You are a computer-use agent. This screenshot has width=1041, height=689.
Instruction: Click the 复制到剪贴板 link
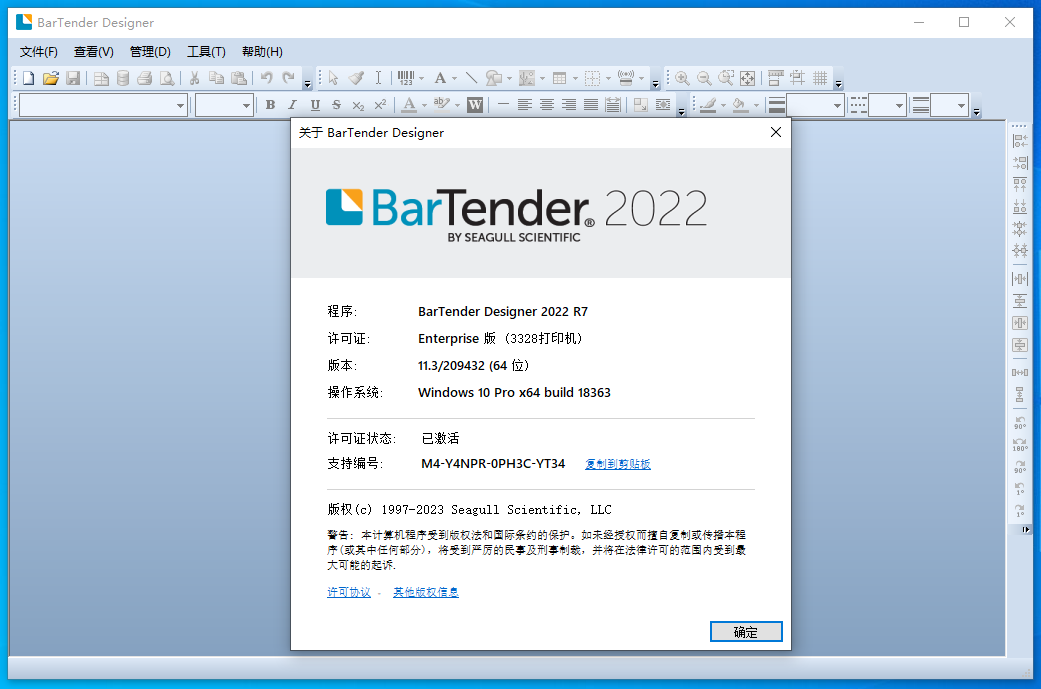[x=617, y=464]
